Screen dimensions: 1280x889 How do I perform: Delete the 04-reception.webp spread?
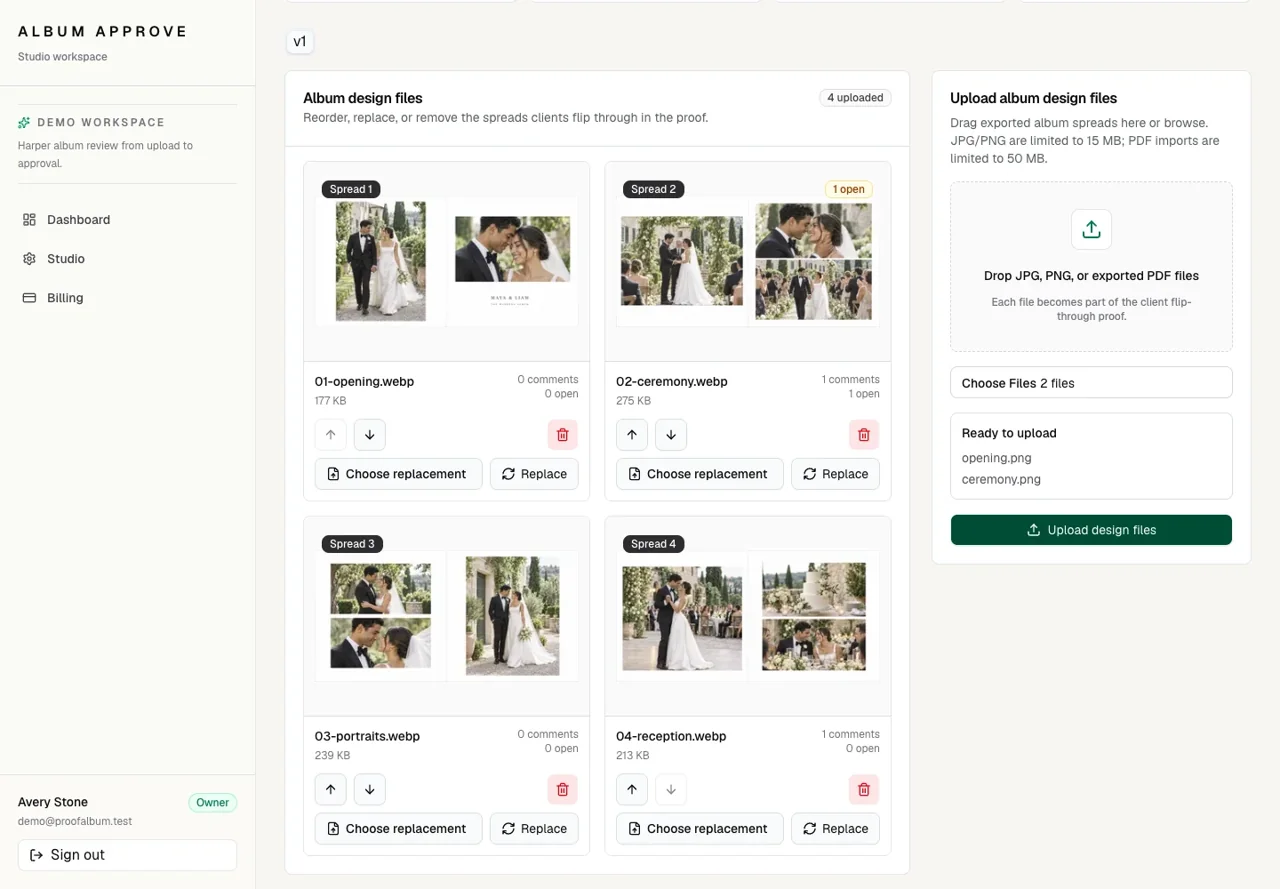pos(864,790)
